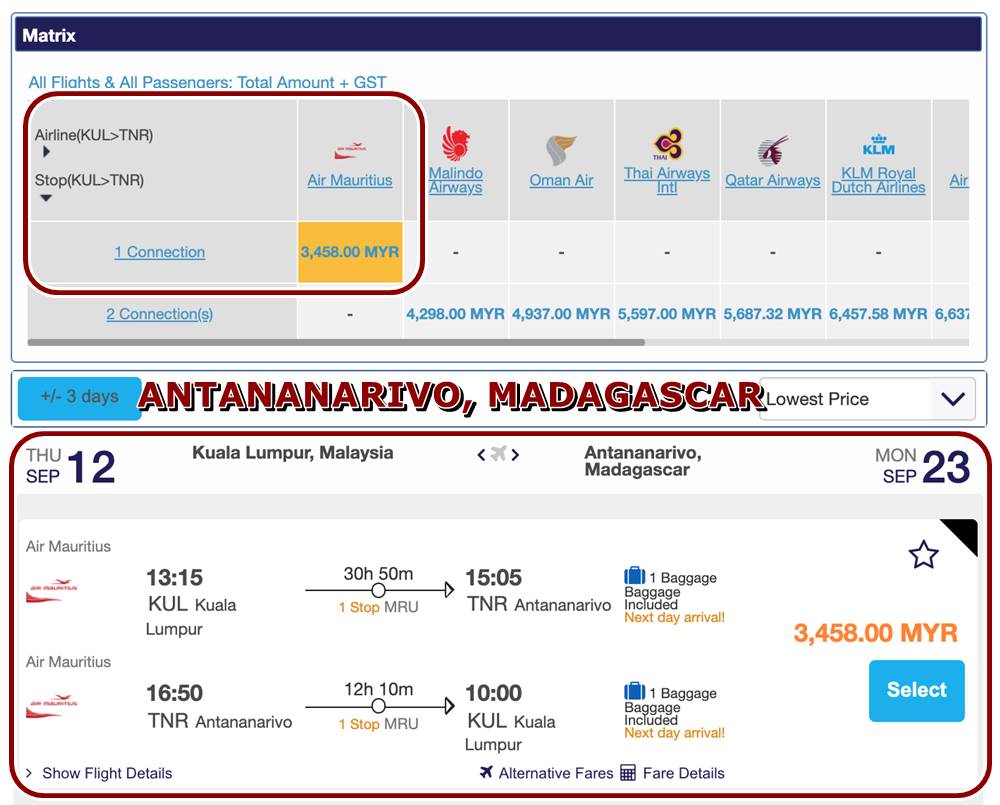This screenshot has height=805, width=1000.
Task: Filter by 1 Connection
Action: tap(159, 252)
